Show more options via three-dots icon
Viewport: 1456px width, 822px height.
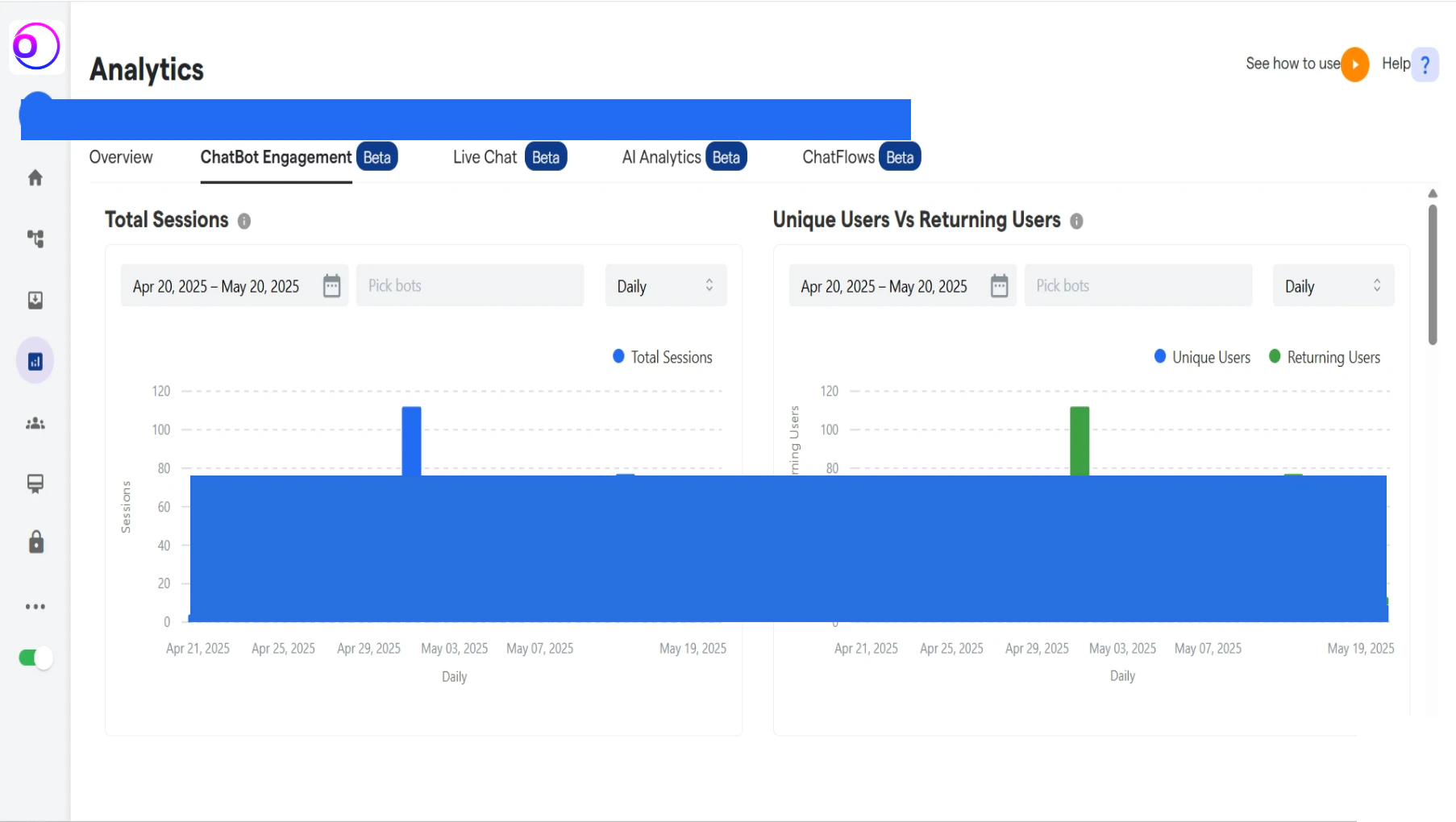pyautogui.click(x=35, y=607)
